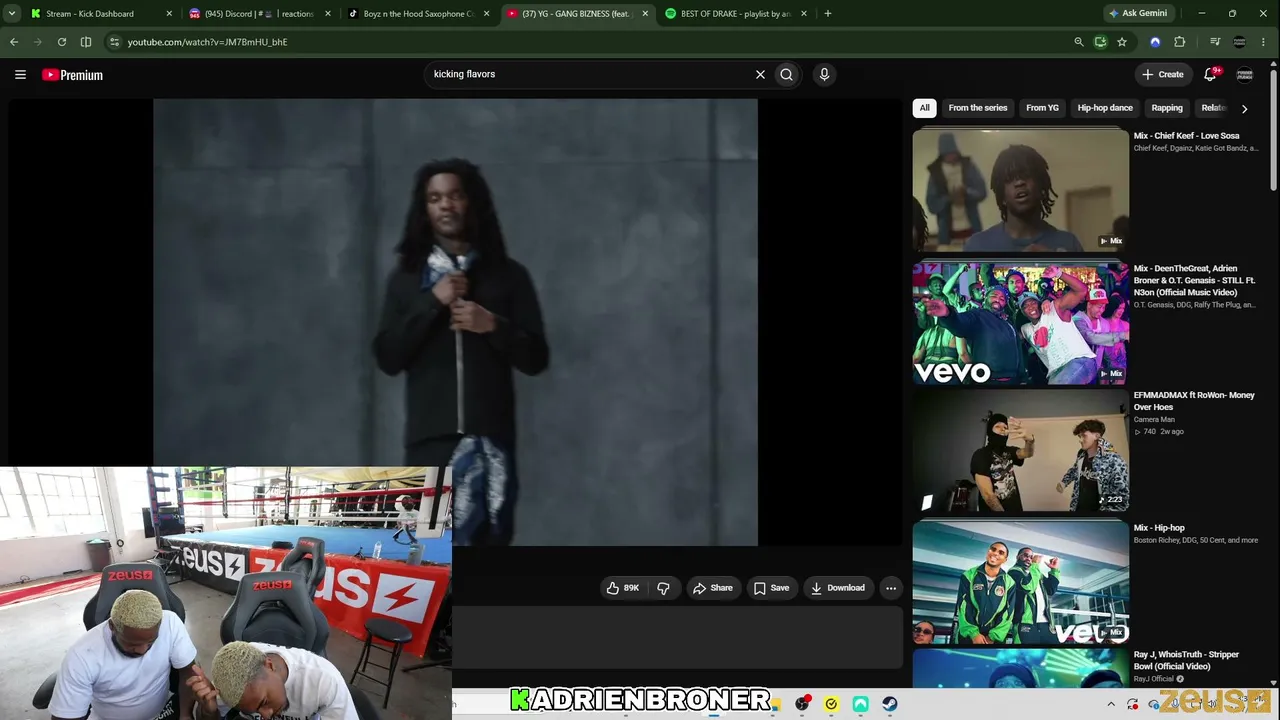The height and width of the screenshot is (720, 1280).
Task: Open the Money Over Hoes video thumbnail
Action: click(1020, 450)
